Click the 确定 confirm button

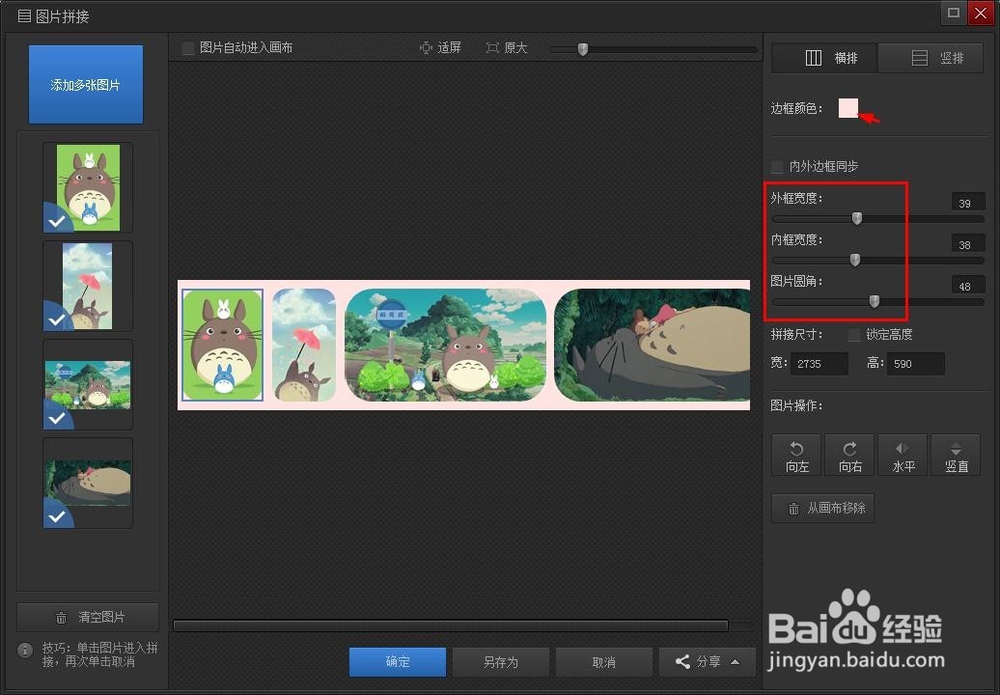pos(397,662)
